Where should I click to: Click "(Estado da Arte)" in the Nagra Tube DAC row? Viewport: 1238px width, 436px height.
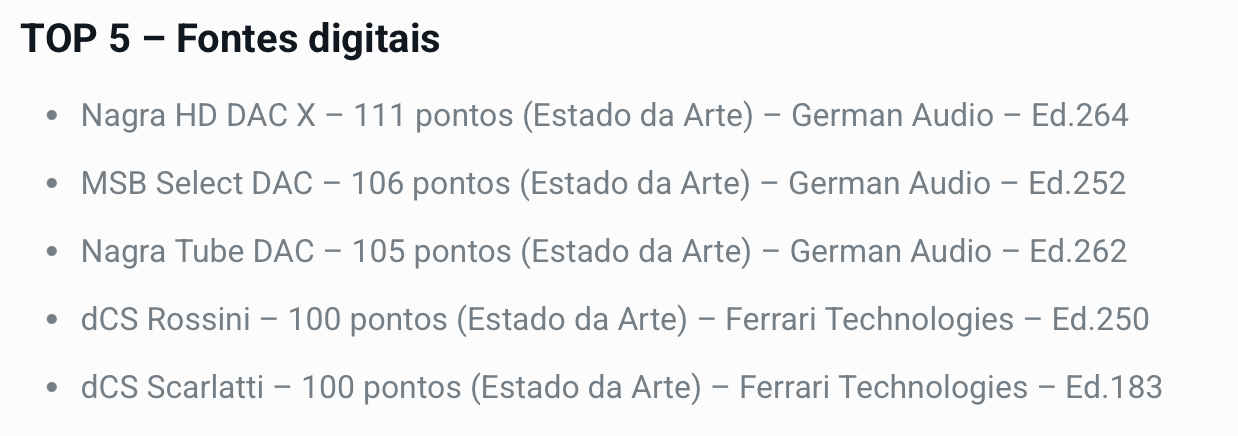point(635,252)
